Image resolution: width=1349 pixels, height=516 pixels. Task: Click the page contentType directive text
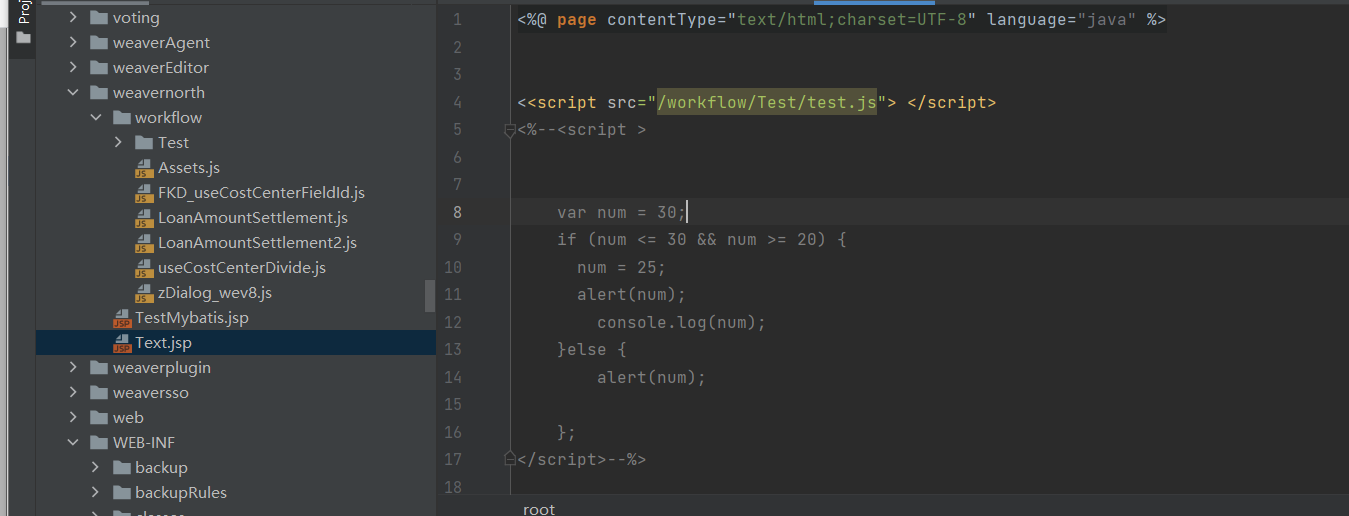(841, 19)
